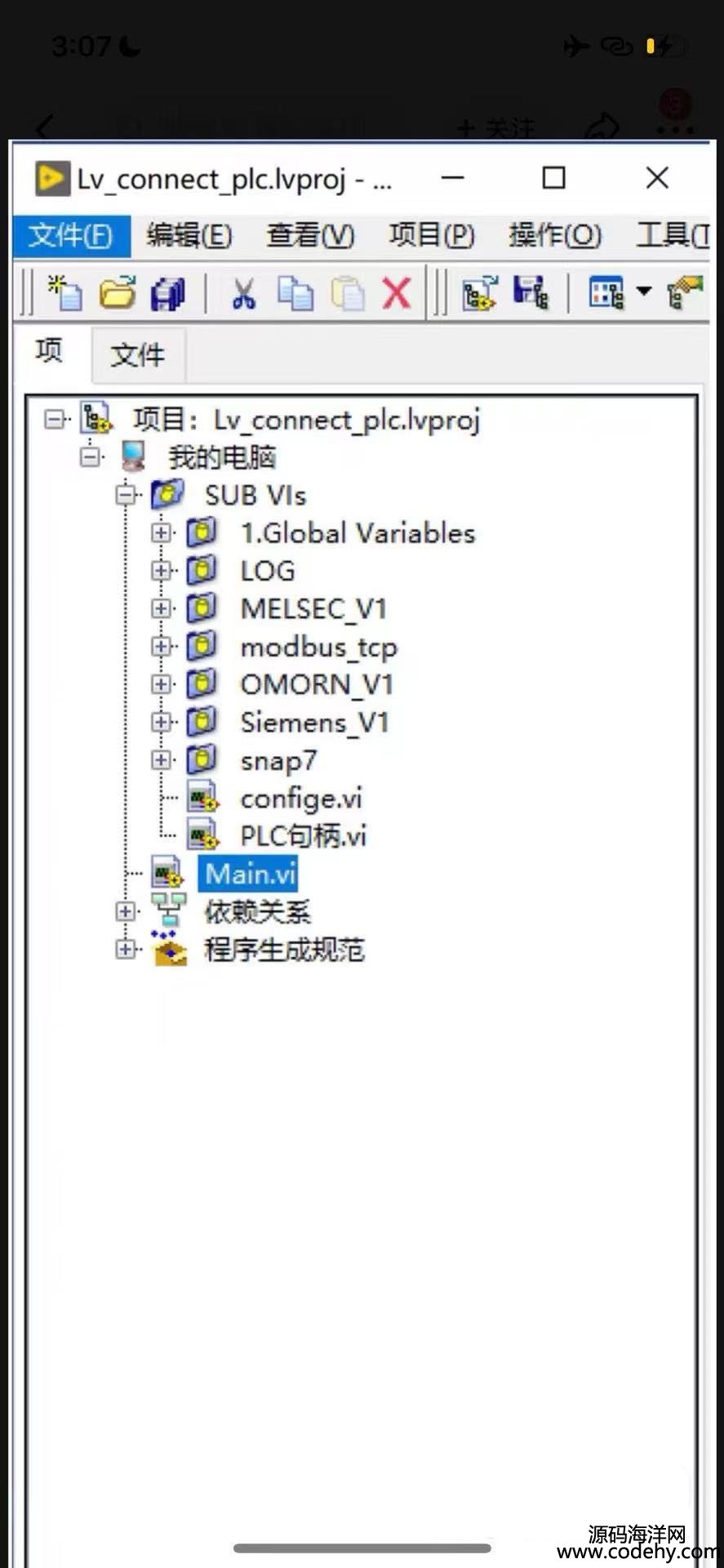Click the Save All toolbar icon

[168, 294]
